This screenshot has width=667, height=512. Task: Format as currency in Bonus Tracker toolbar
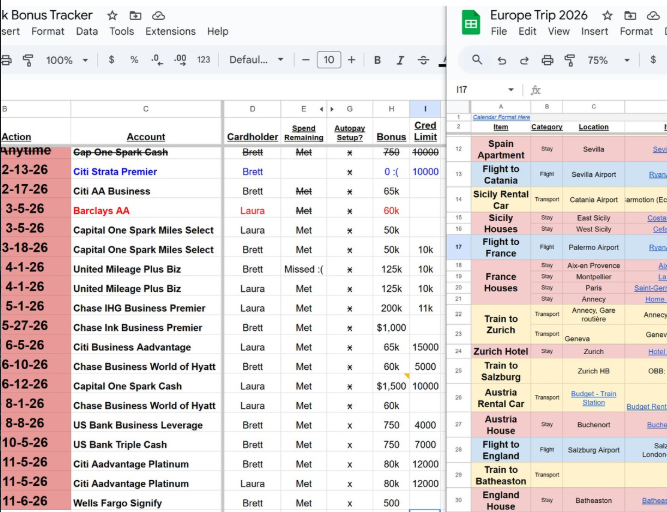tap(111, 60)
